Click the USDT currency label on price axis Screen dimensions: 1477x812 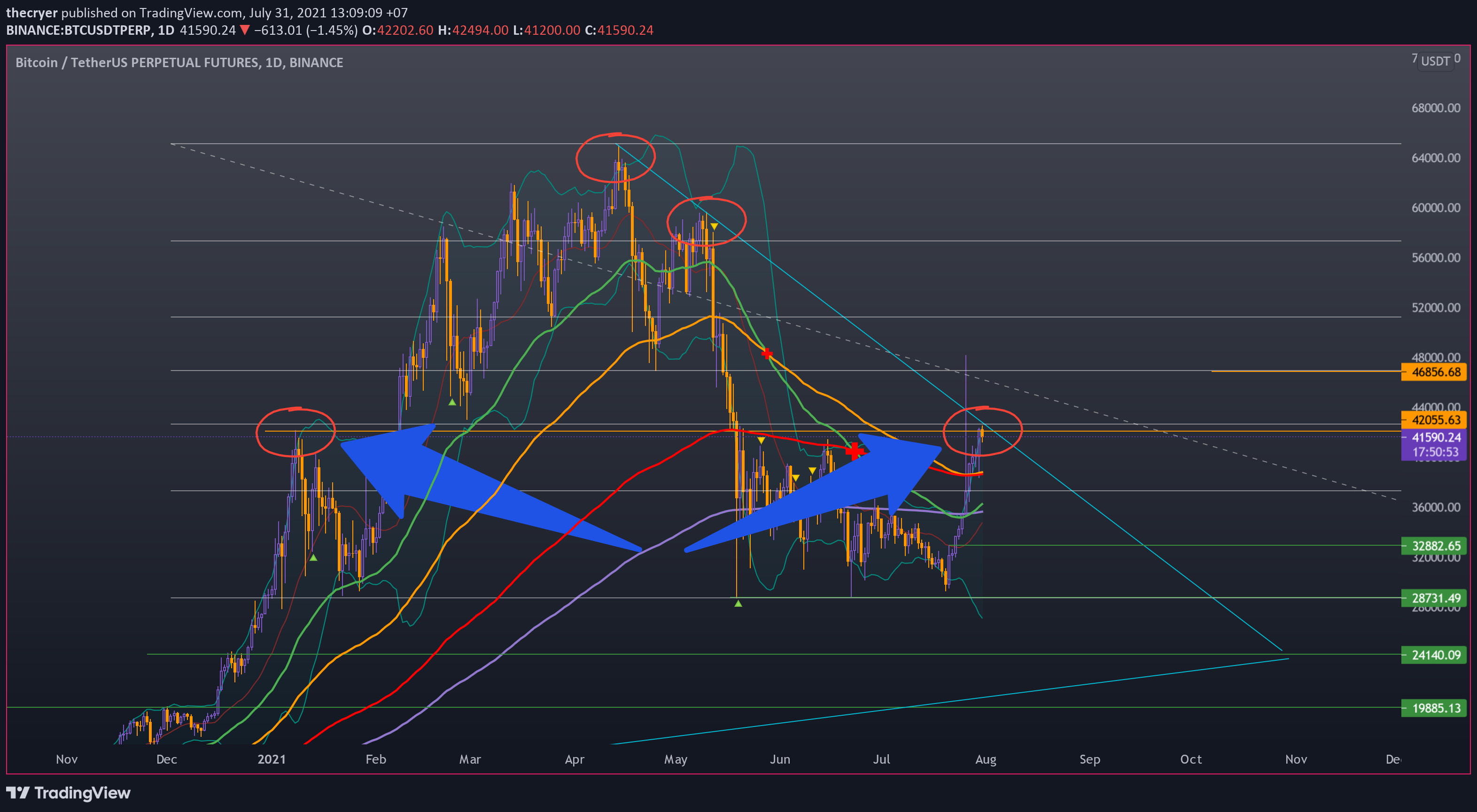[x=1435, y=61]
